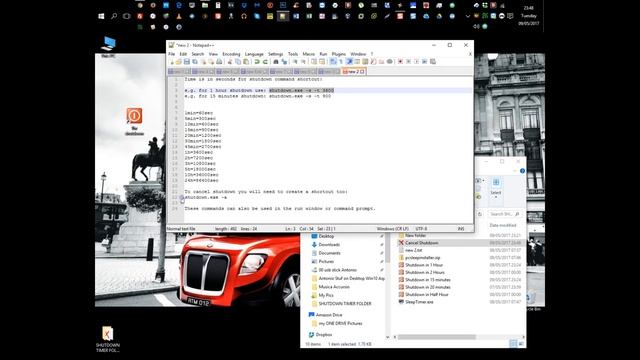
Task: Open the Windows Start button
Action: coord(101,16)
